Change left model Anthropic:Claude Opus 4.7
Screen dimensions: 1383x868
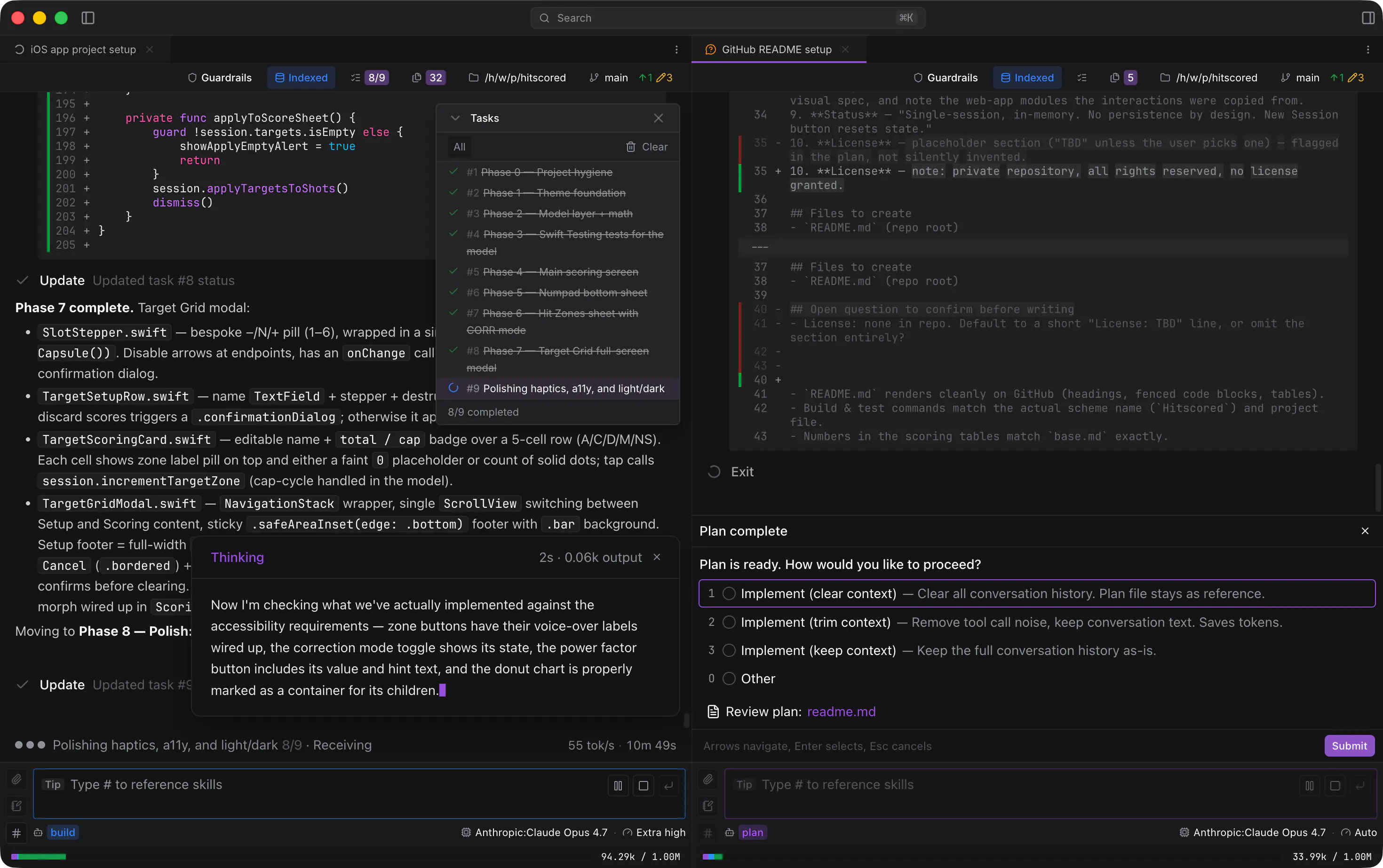[534, 832]
